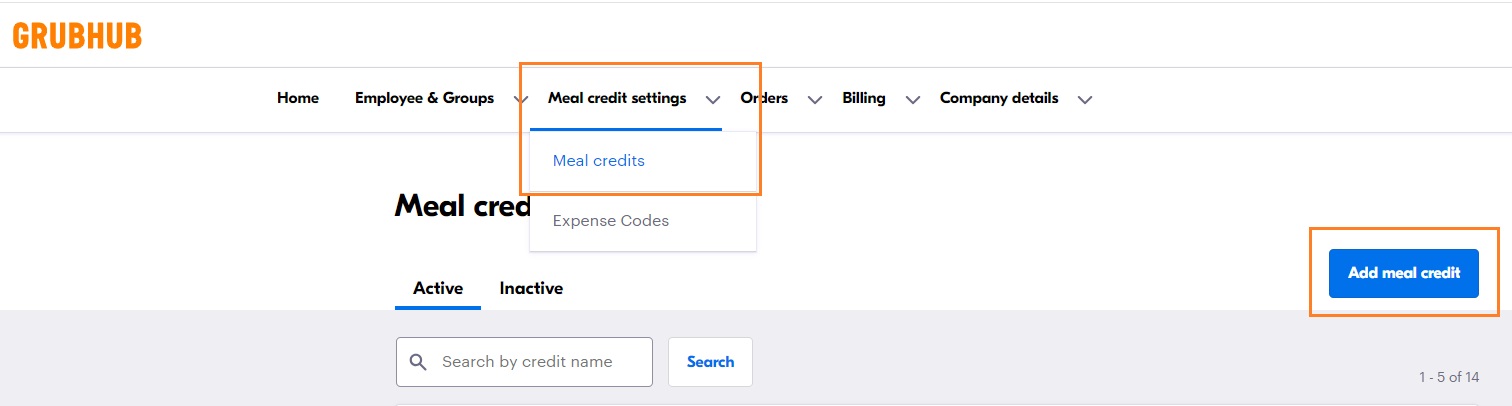The width and height of the screenshot is (1512, 406).
Task: Switch to the Inactive tab
Action: [x=531, y=288]
